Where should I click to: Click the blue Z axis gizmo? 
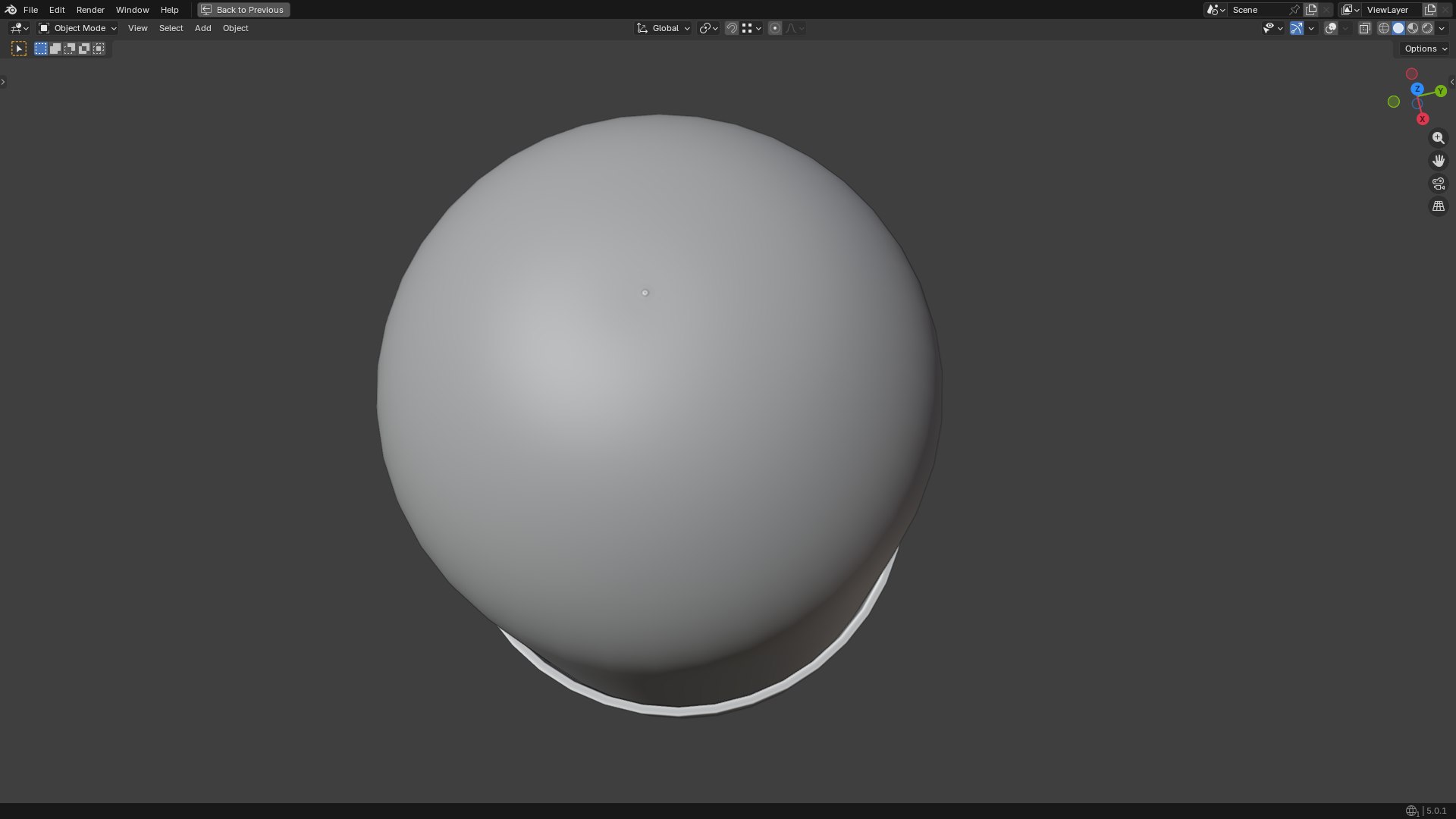point(1417,89)
